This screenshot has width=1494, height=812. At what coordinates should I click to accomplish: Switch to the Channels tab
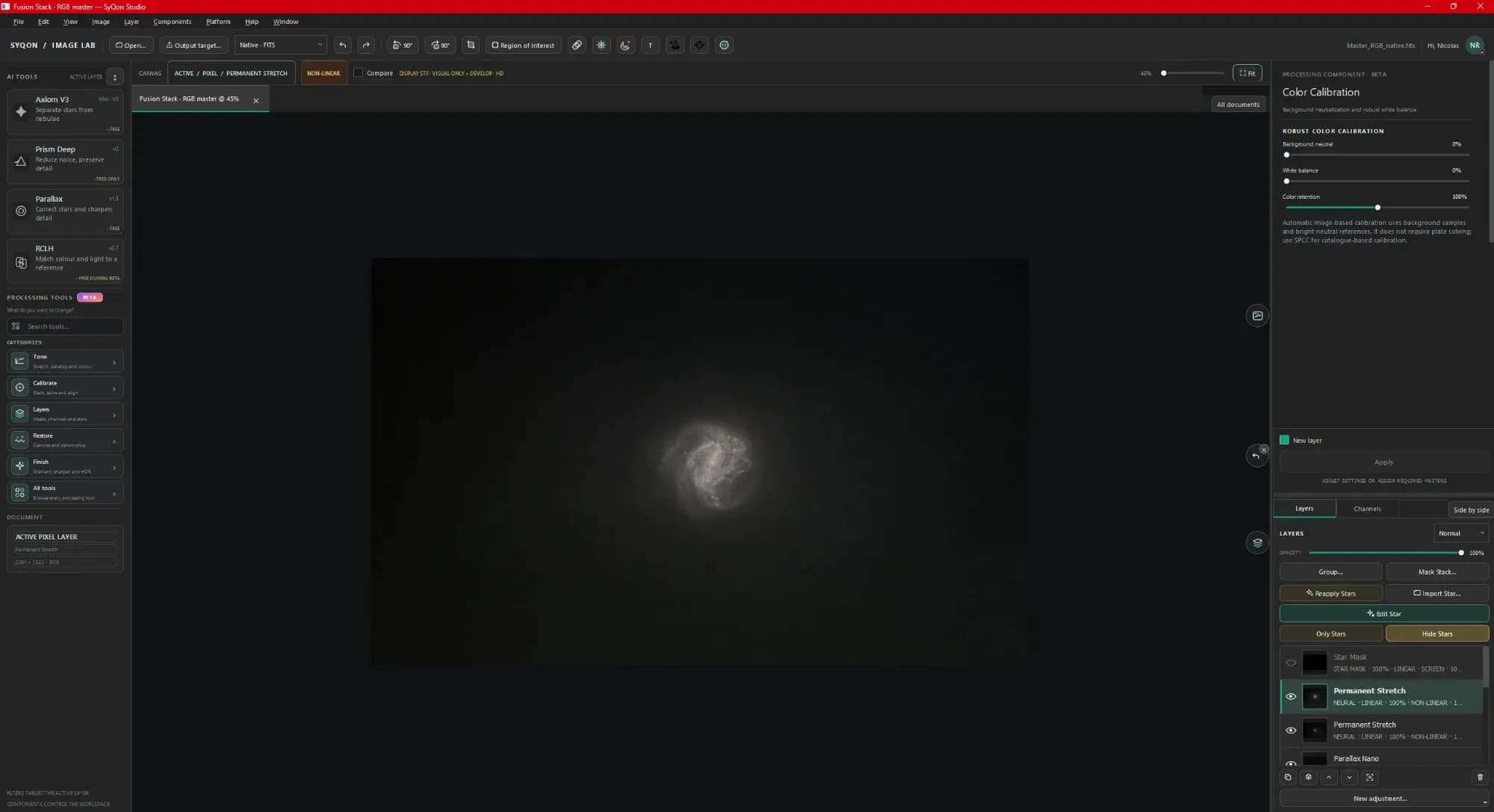(1367, 509)
